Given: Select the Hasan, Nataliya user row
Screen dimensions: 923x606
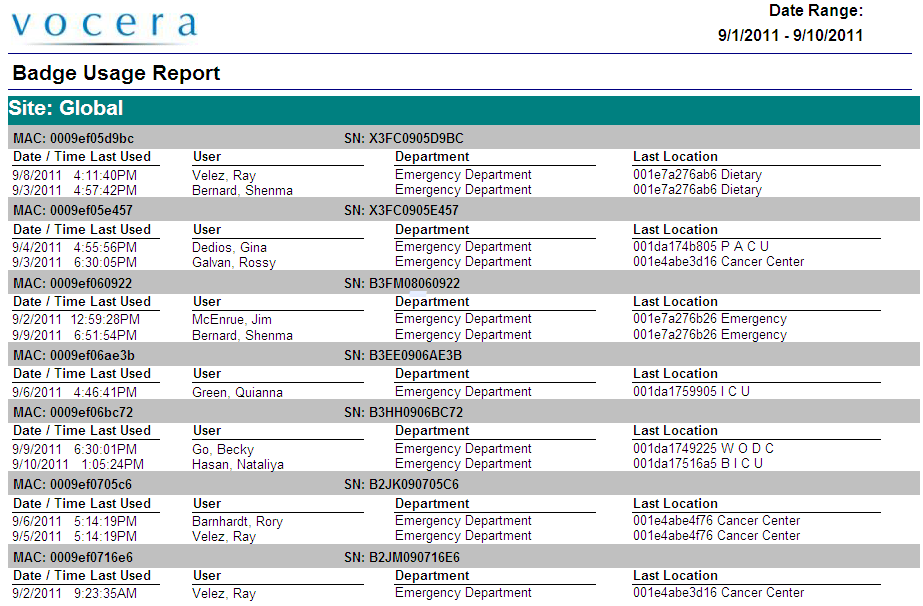Looking at the screenshot, I should coord(238,464).
